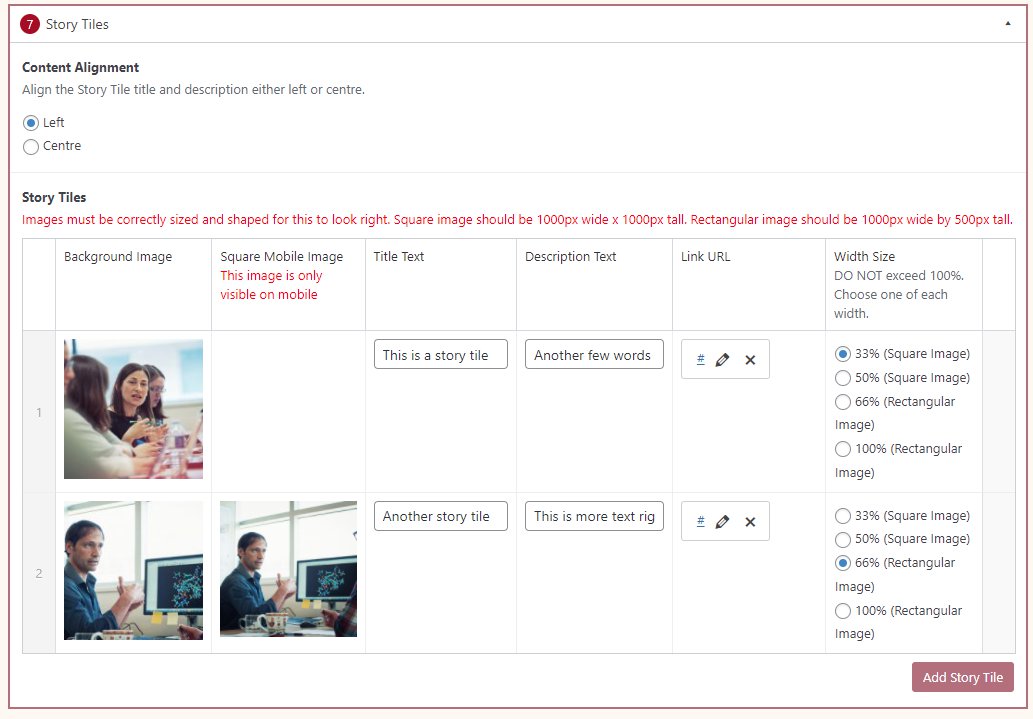Click the row 1 number handle

click(x=39, y=413)
